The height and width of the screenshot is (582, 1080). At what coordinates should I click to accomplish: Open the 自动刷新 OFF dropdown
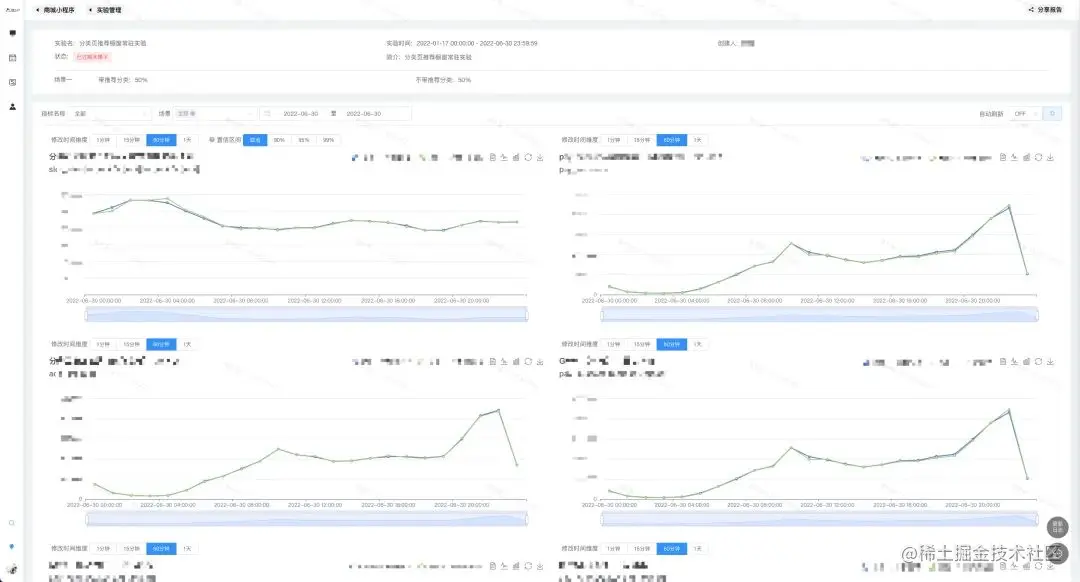[1024, 114]
